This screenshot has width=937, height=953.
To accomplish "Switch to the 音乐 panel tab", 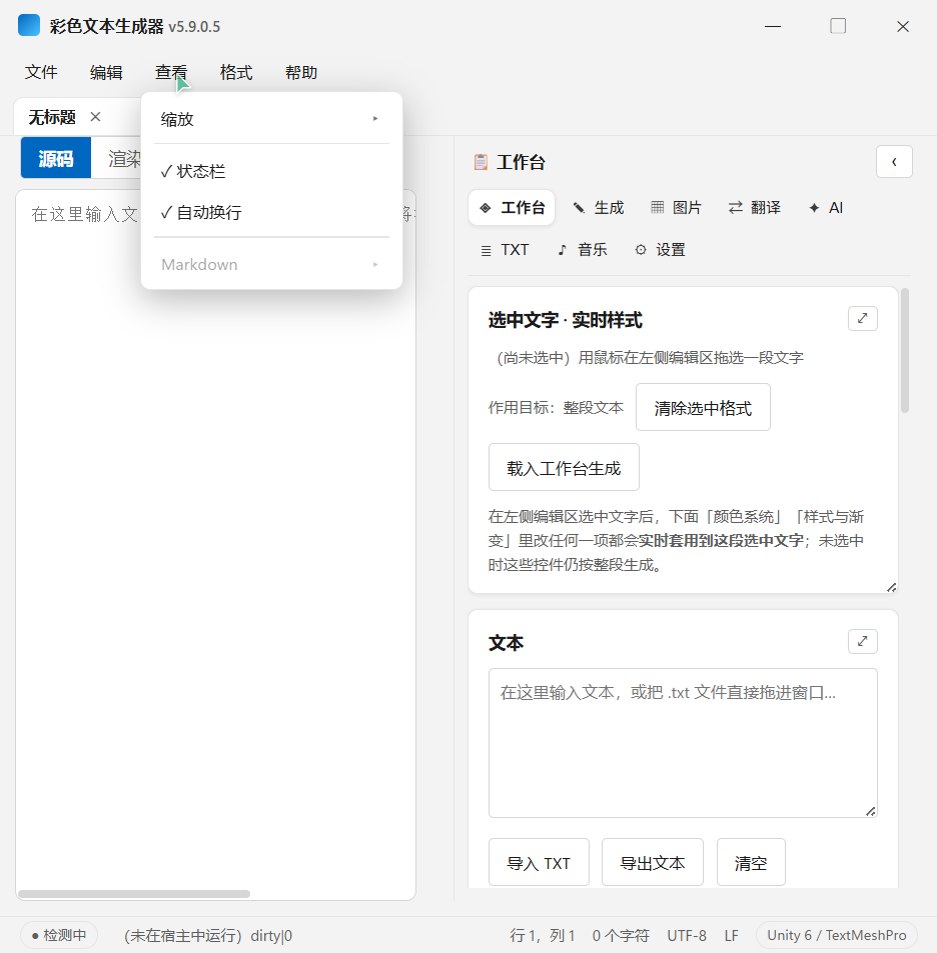I will coord(583,250).
